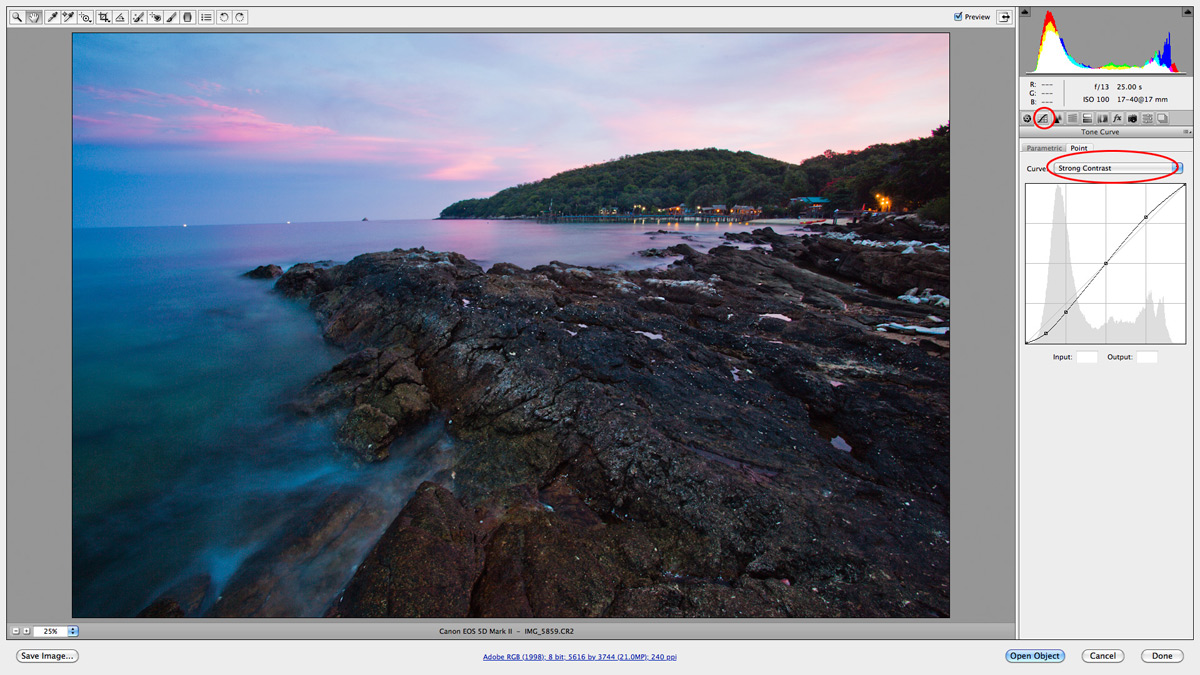Open the Camera Calibration panel

1132,118
